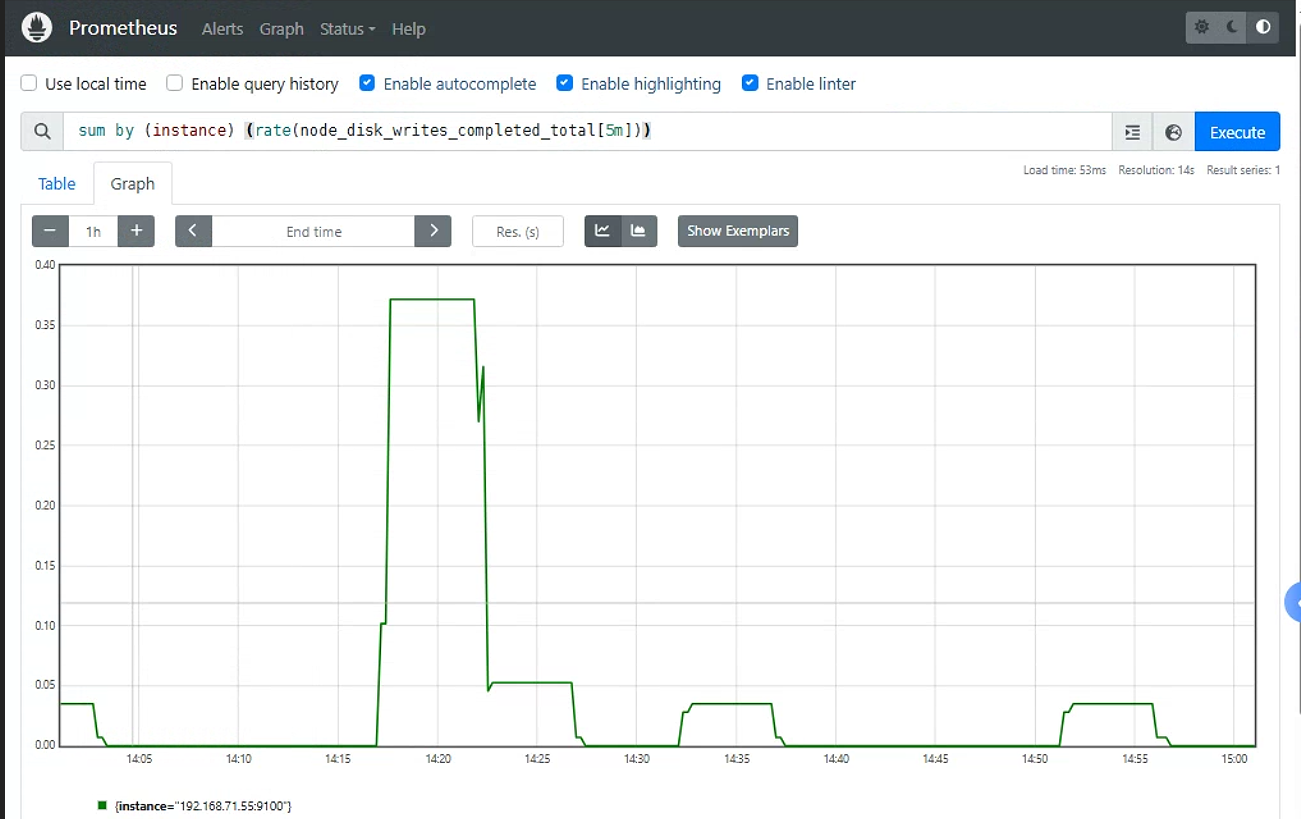Screen dimensions: 1301x819
Task: Click the 'Resolution: 14s' text
Action: point(1156,170)
